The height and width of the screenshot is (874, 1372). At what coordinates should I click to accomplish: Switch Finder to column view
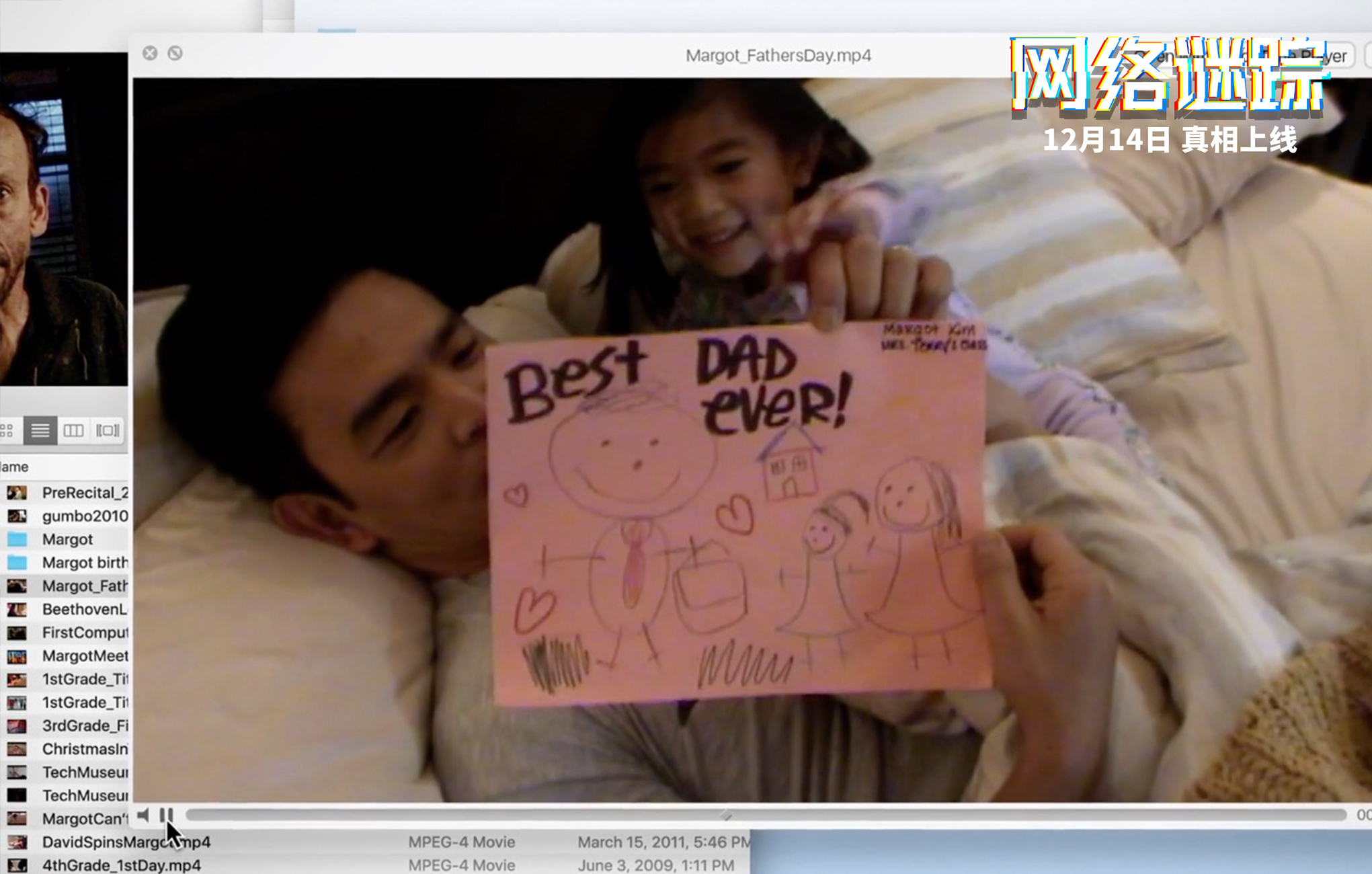click(x=73, y=430)
